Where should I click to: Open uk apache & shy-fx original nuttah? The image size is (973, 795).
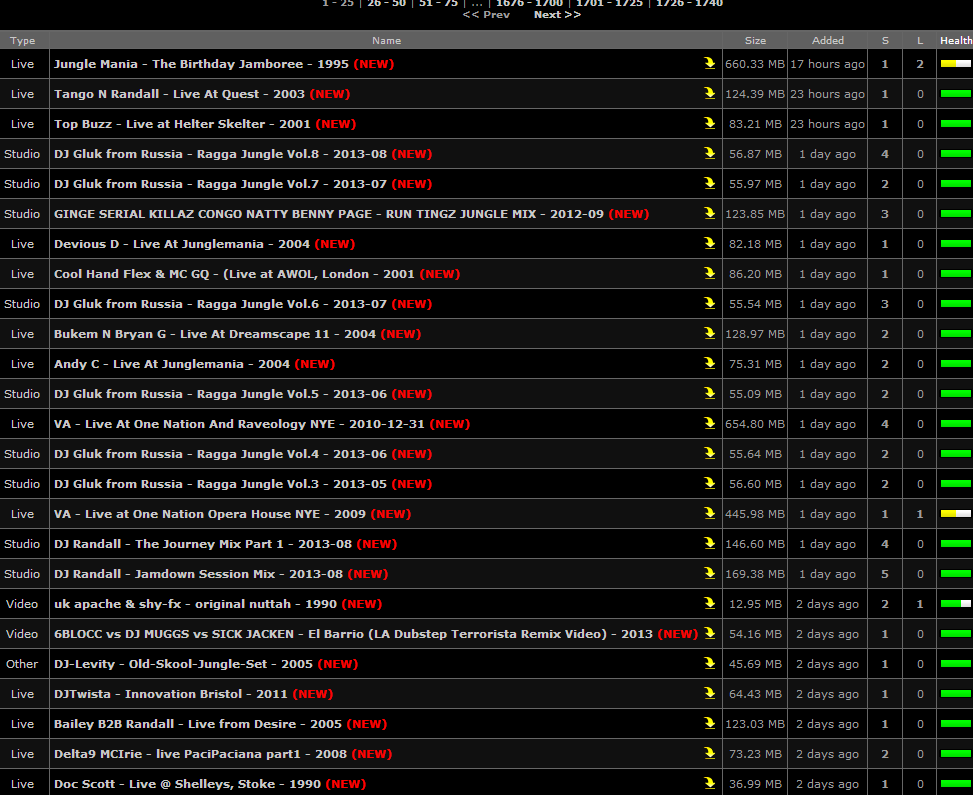pyautogui.click(x=195, y=604)
